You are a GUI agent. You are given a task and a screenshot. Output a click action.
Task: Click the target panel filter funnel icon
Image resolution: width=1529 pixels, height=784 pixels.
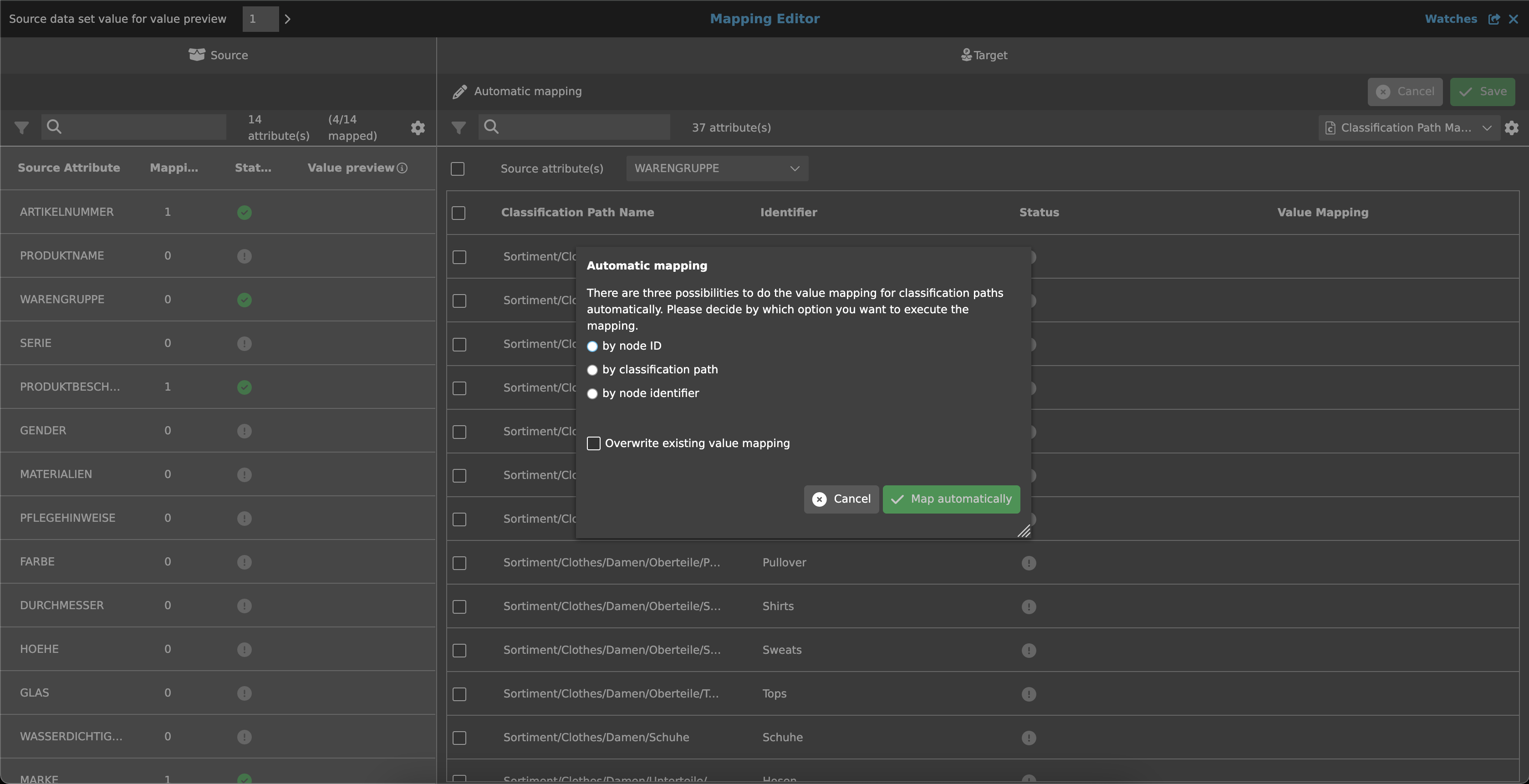(458, 127)
